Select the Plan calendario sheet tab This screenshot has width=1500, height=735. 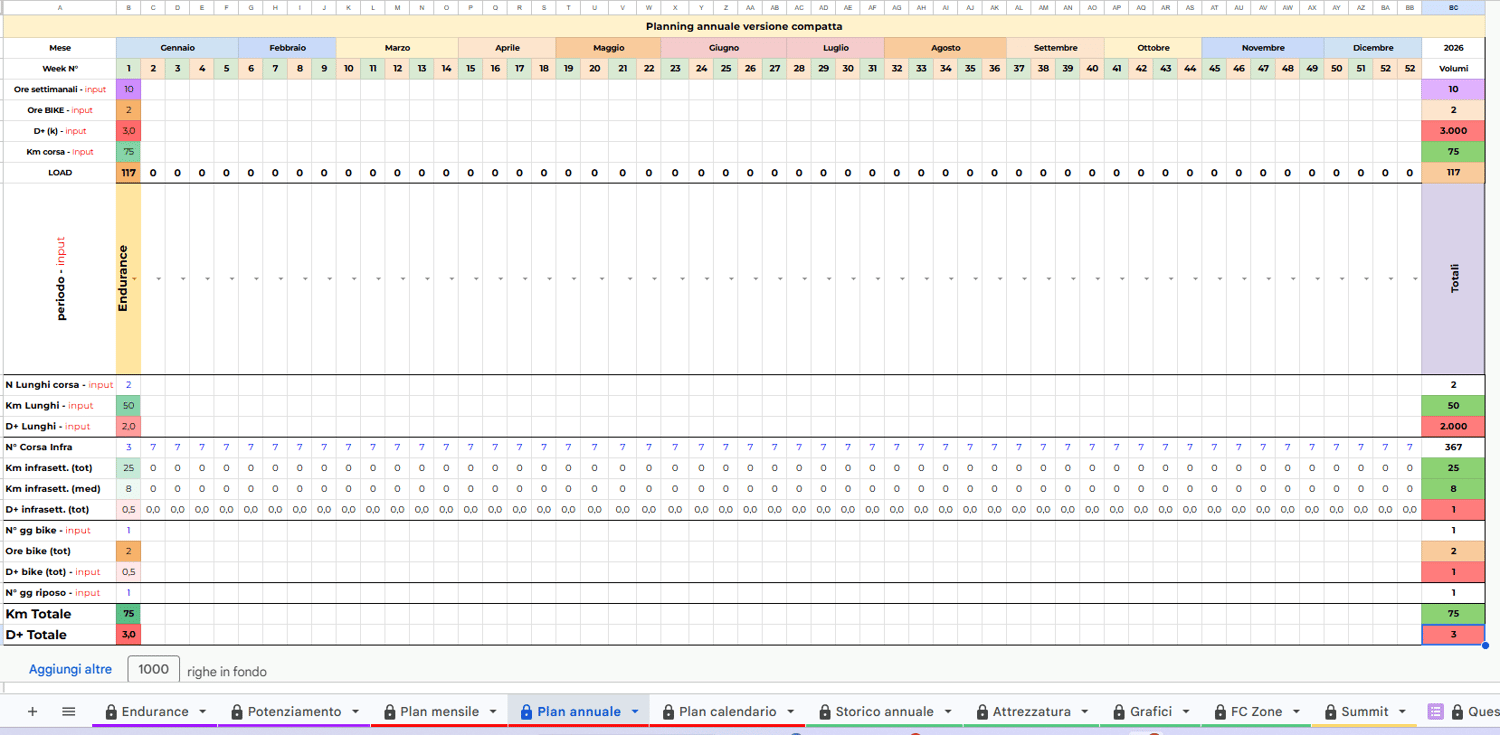[727, 711]
